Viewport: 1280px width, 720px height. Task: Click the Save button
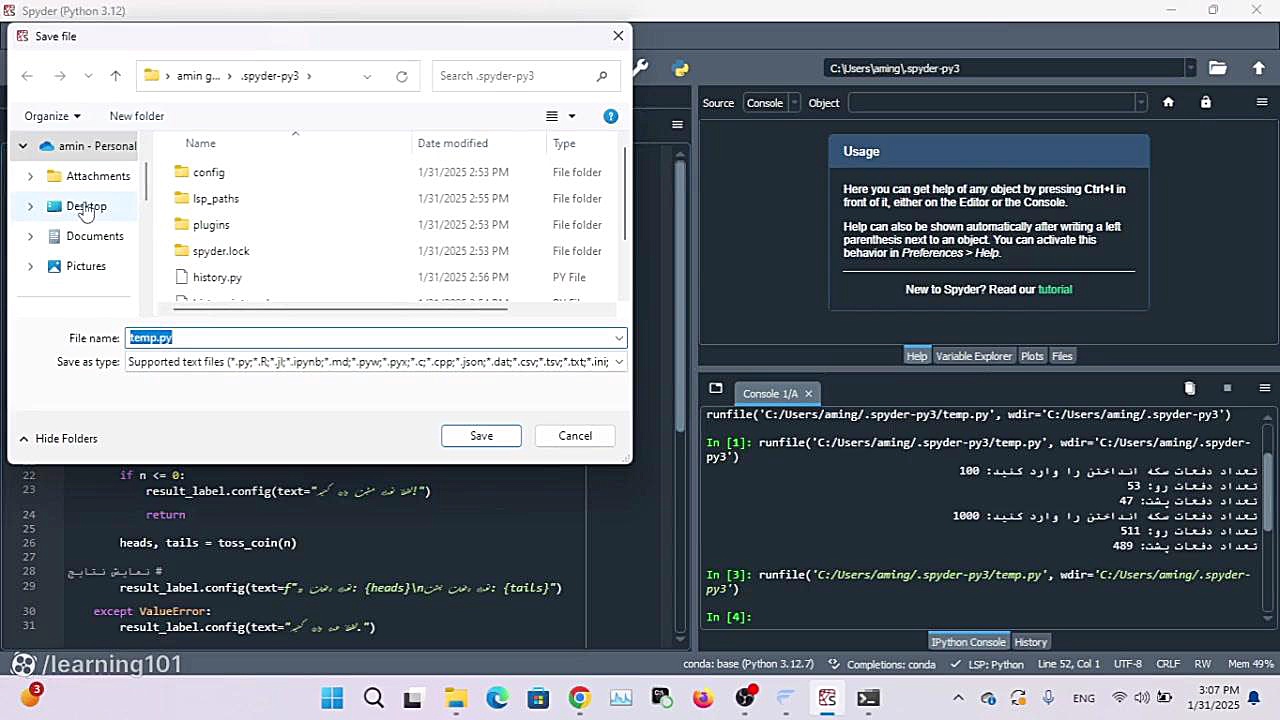[481, 436]
